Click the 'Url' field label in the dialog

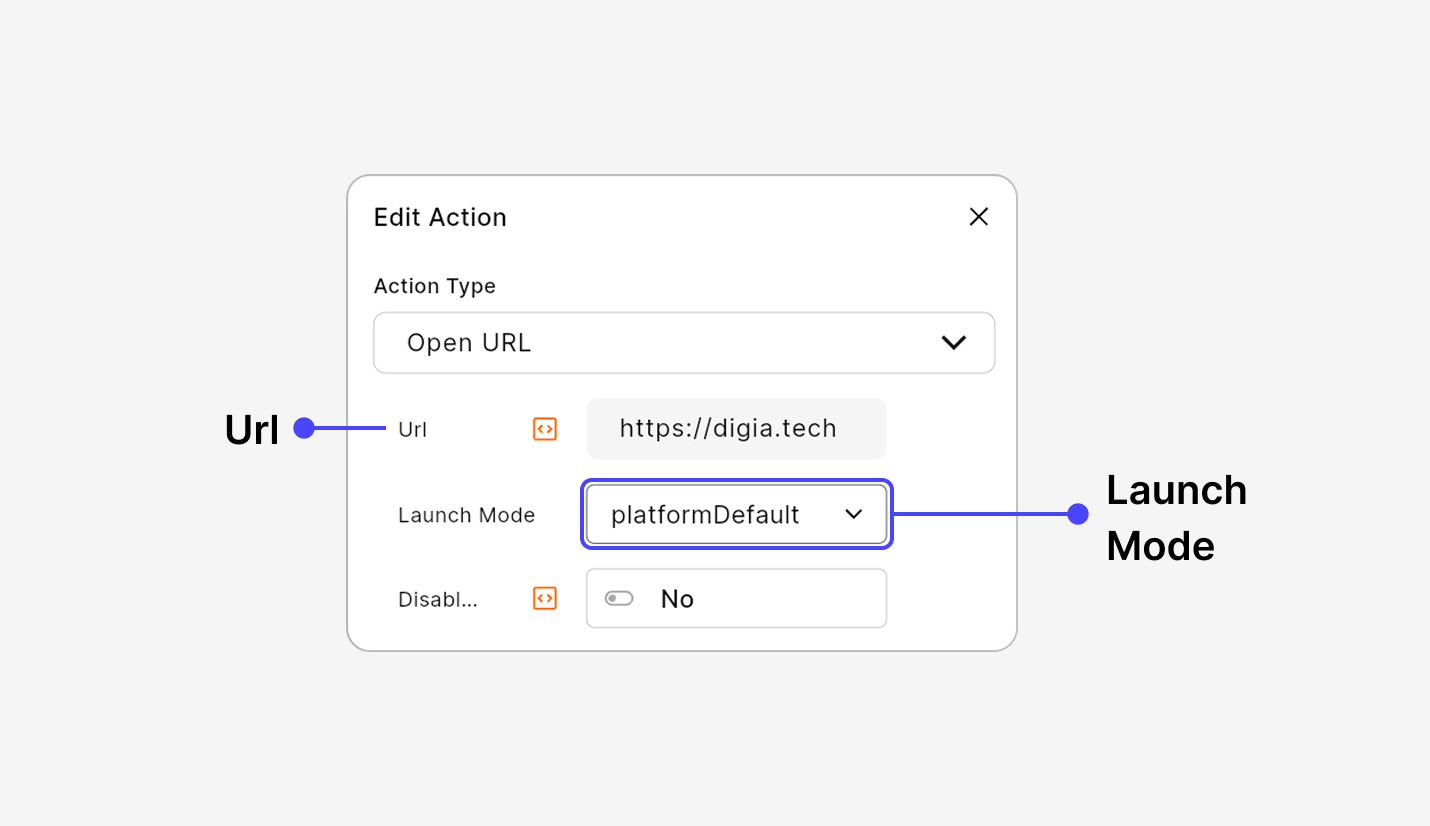412,430
